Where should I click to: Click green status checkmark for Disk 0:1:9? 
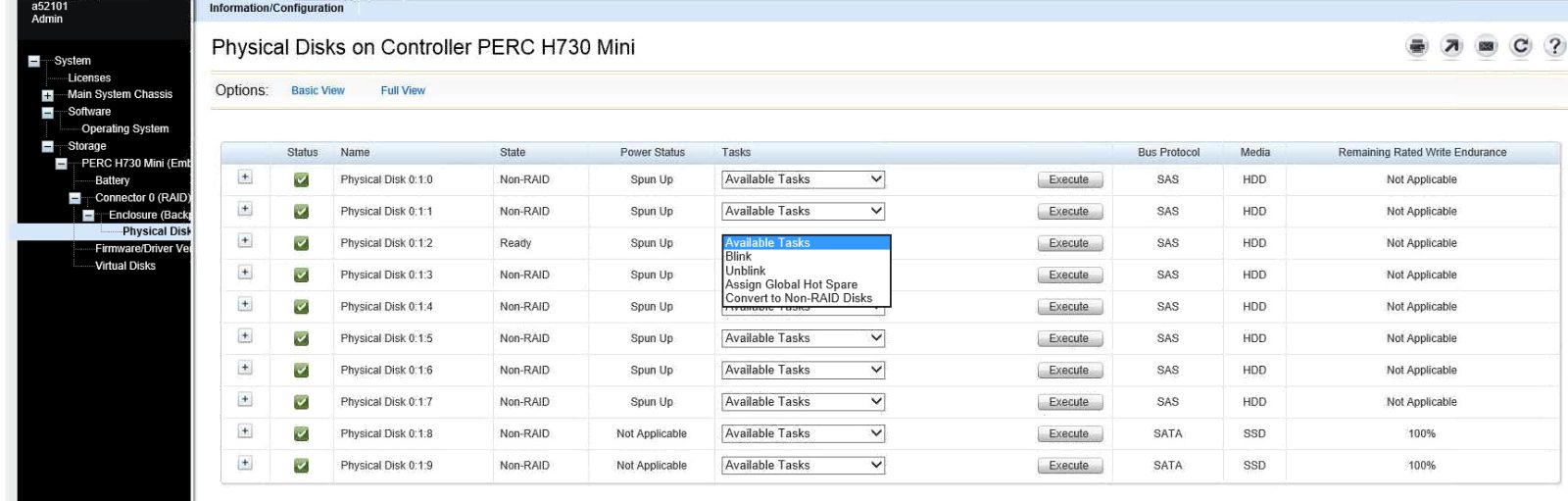302,466
